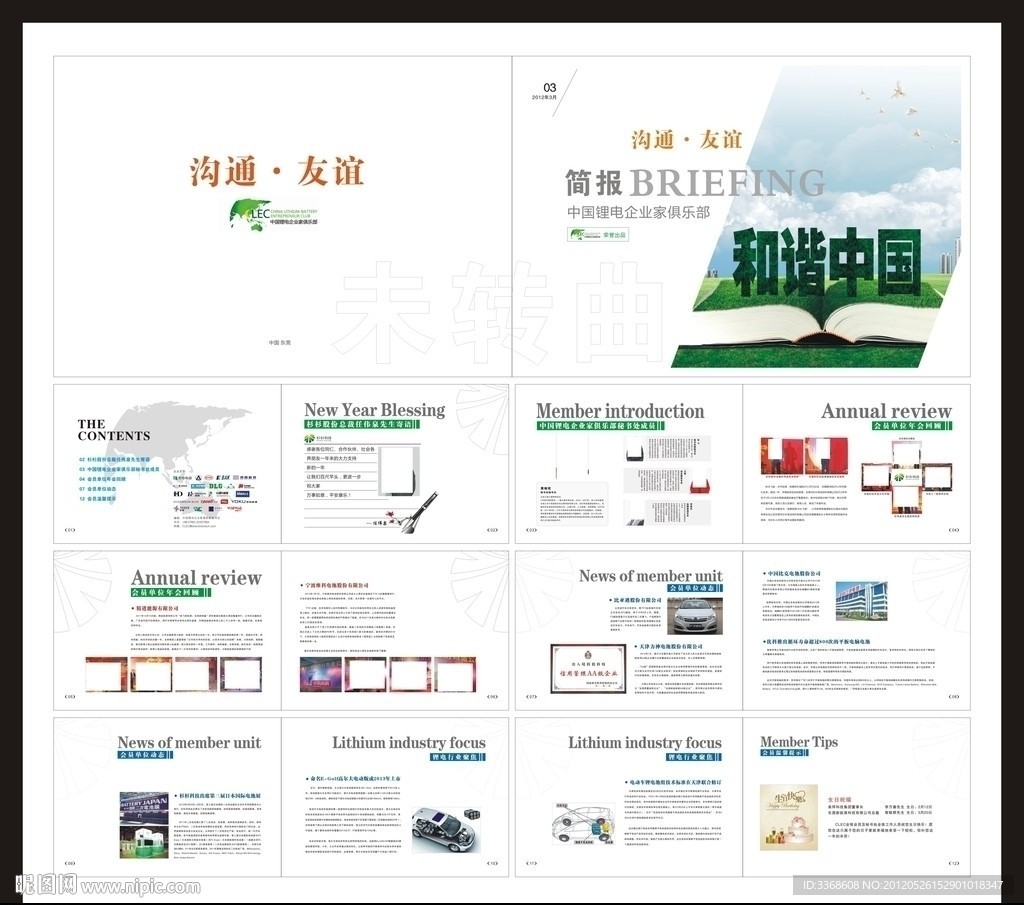Screen dimensions: 1024x905
Task: Click the 天津力神电池股份有限公司 bullet heading
Action: 669,646
